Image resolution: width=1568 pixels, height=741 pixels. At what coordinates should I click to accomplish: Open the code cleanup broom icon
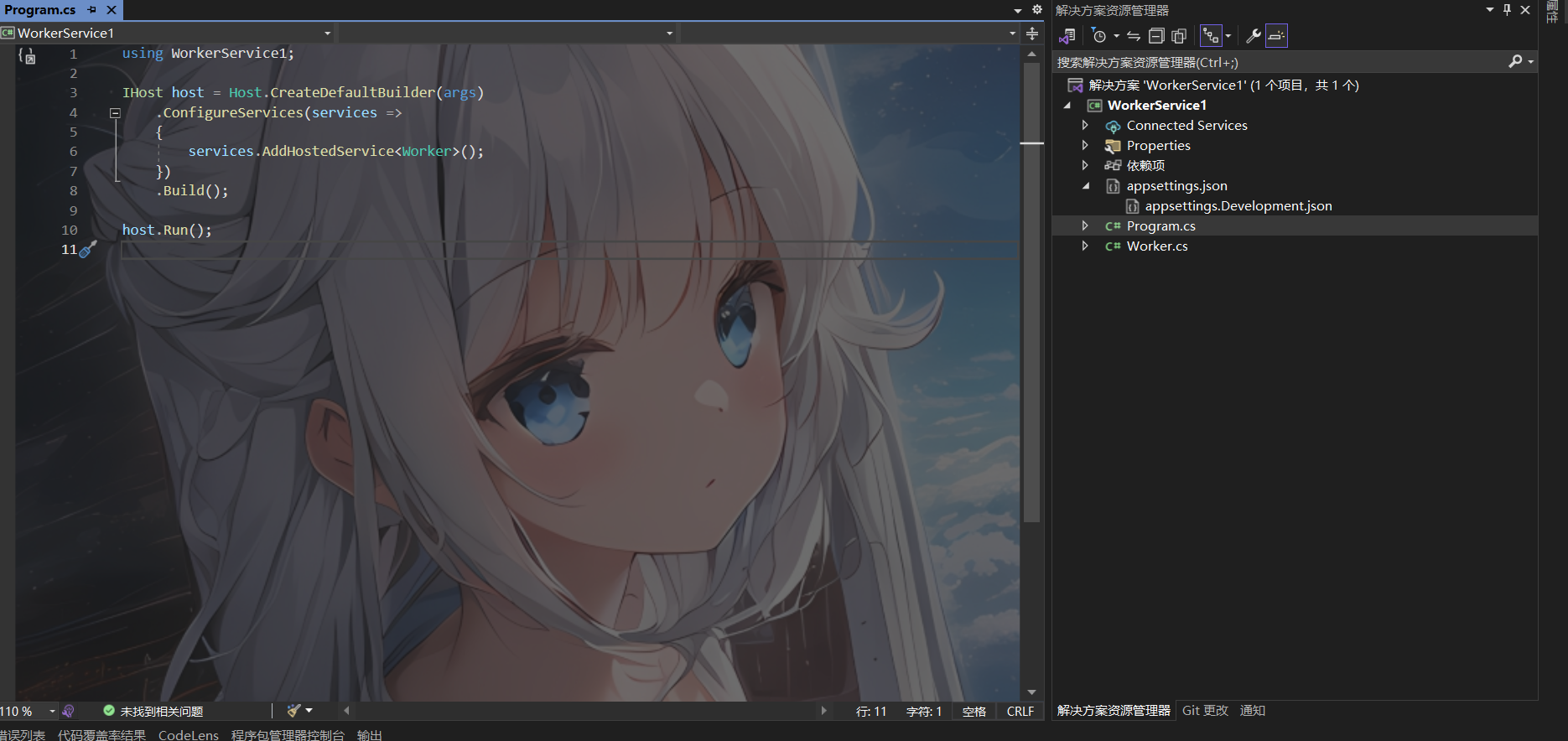[293, 711]
